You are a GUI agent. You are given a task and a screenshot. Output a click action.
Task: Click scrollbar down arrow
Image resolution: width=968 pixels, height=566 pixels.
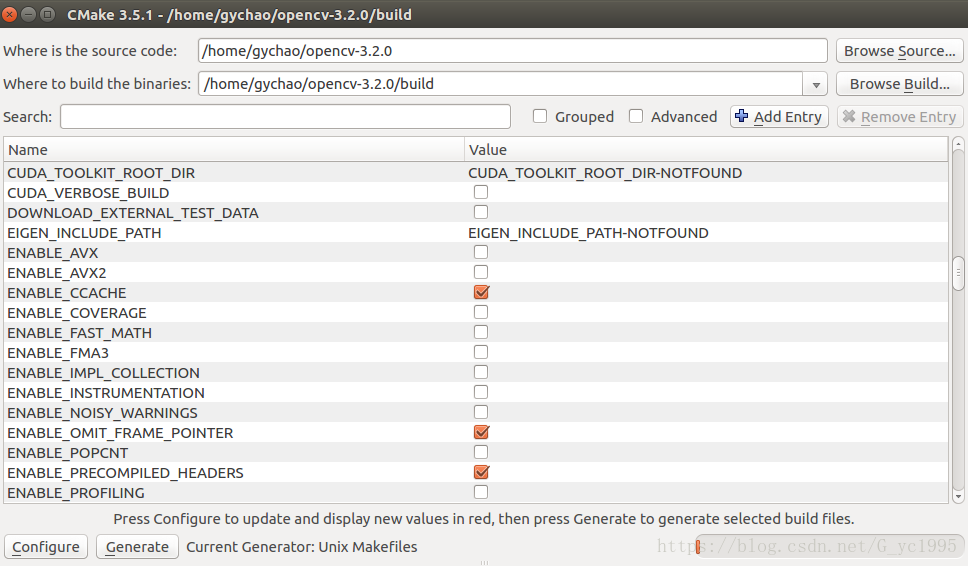click(958, 496)
